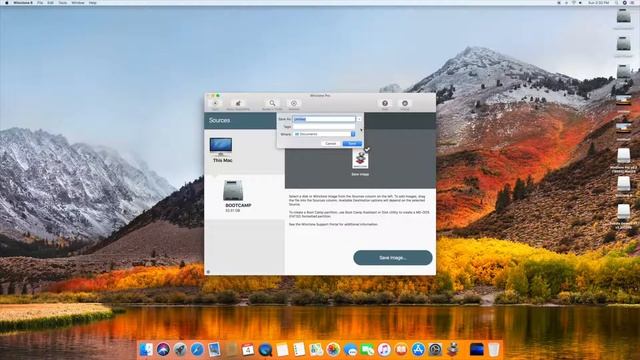Click the rightmost Winclone toolbar icon
The image size is (640, 360).
pos(404,104)
